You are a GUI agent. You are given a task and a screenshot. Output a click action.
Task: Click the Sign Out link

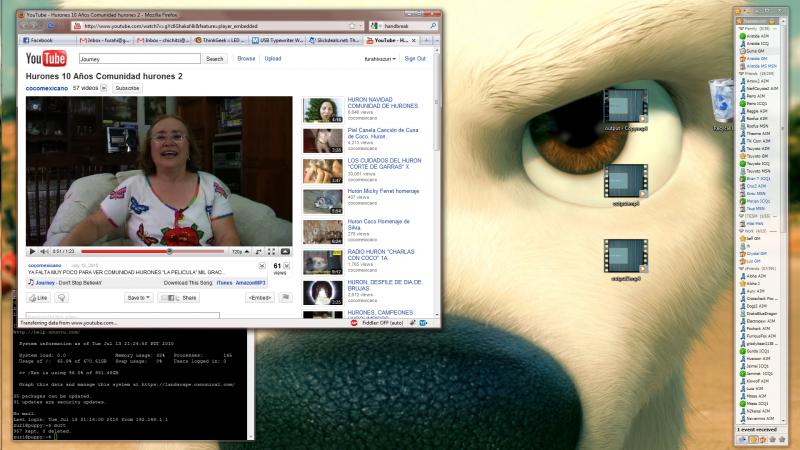tap(414, 59)
